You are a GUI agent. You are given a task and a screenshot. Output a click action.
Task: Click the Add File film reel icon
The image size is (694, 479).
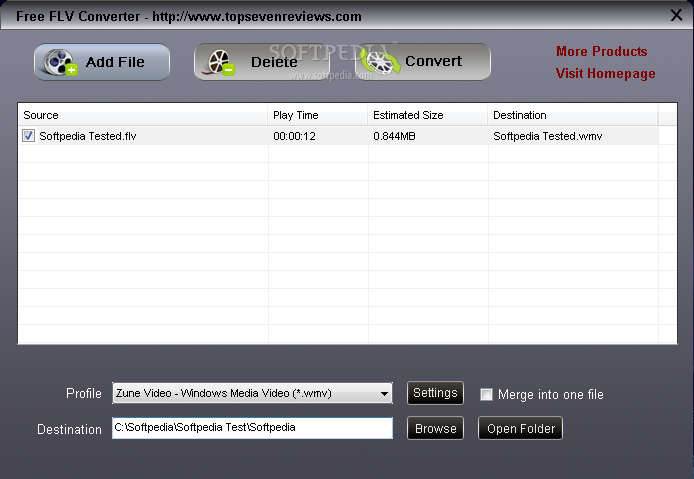coord(60,62)
